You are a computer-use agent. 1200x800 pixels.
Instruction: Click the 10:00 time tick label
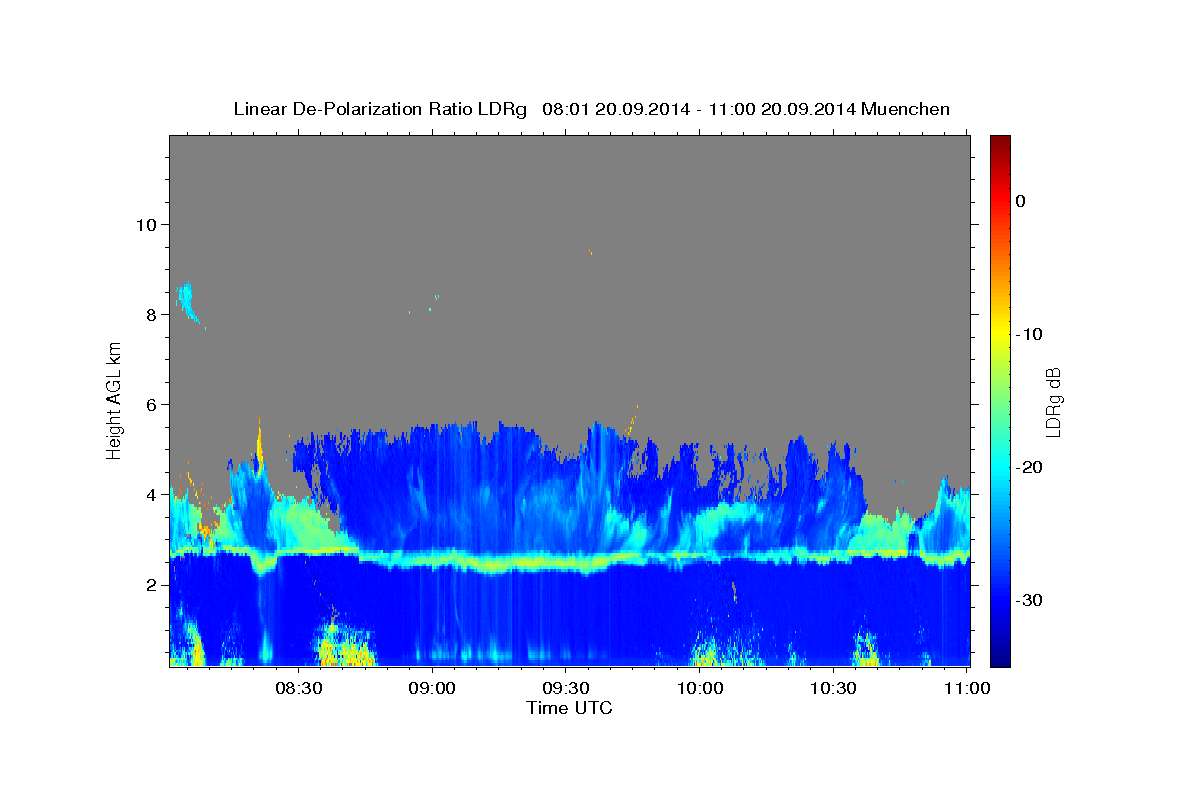click(700, 689)
